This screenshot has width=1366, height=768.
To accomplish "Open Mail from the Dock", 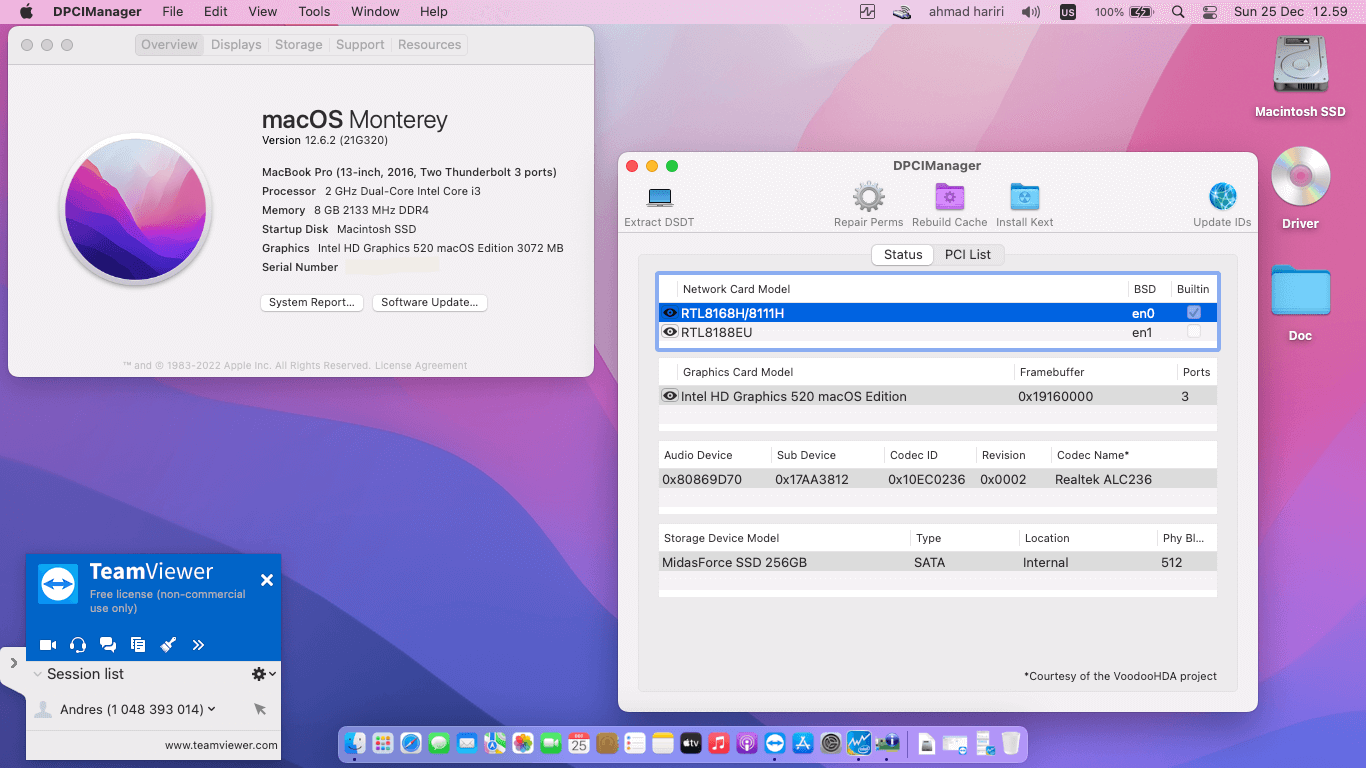I will click(x=467, y=743).
